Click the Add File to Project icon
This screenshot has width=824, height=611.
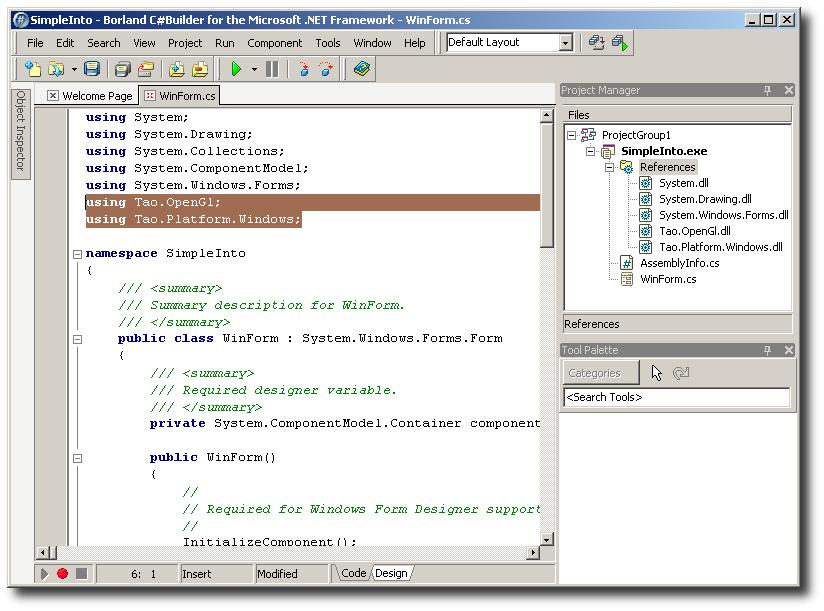pos(177,69)
